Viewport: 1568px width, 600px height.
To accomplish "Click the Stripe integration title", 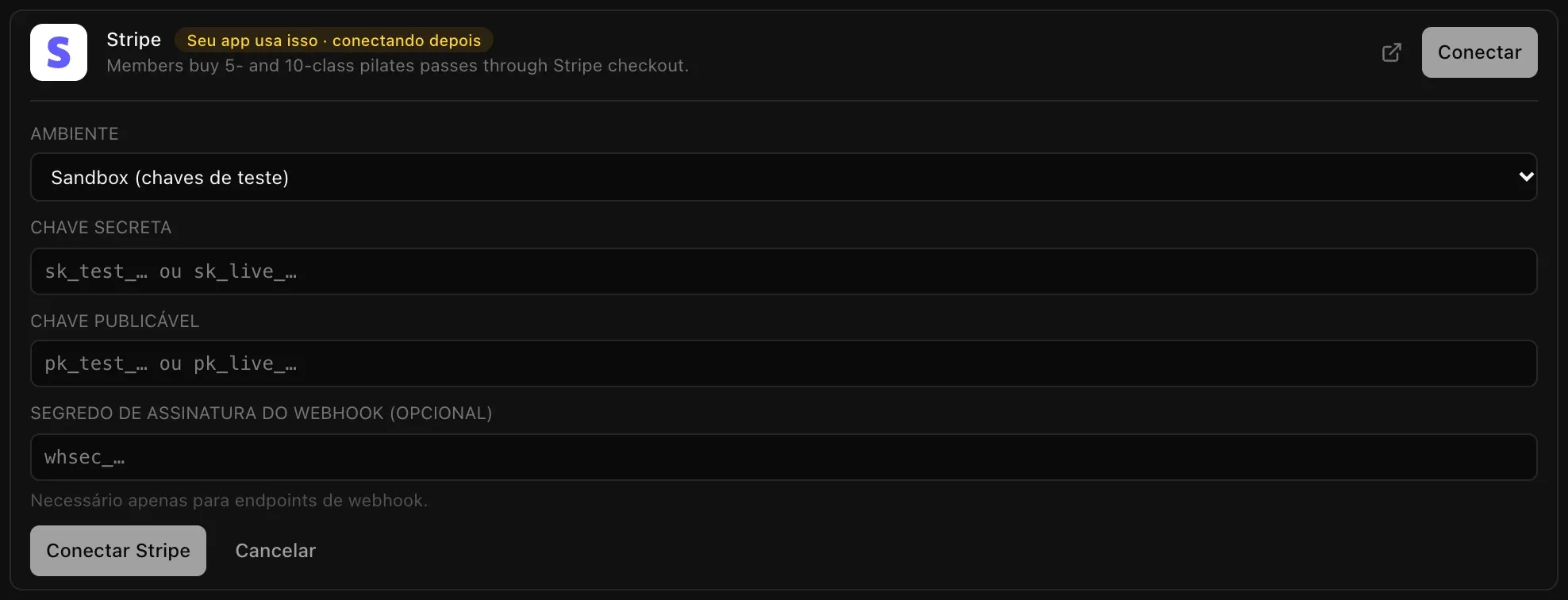I will [133, 40].
